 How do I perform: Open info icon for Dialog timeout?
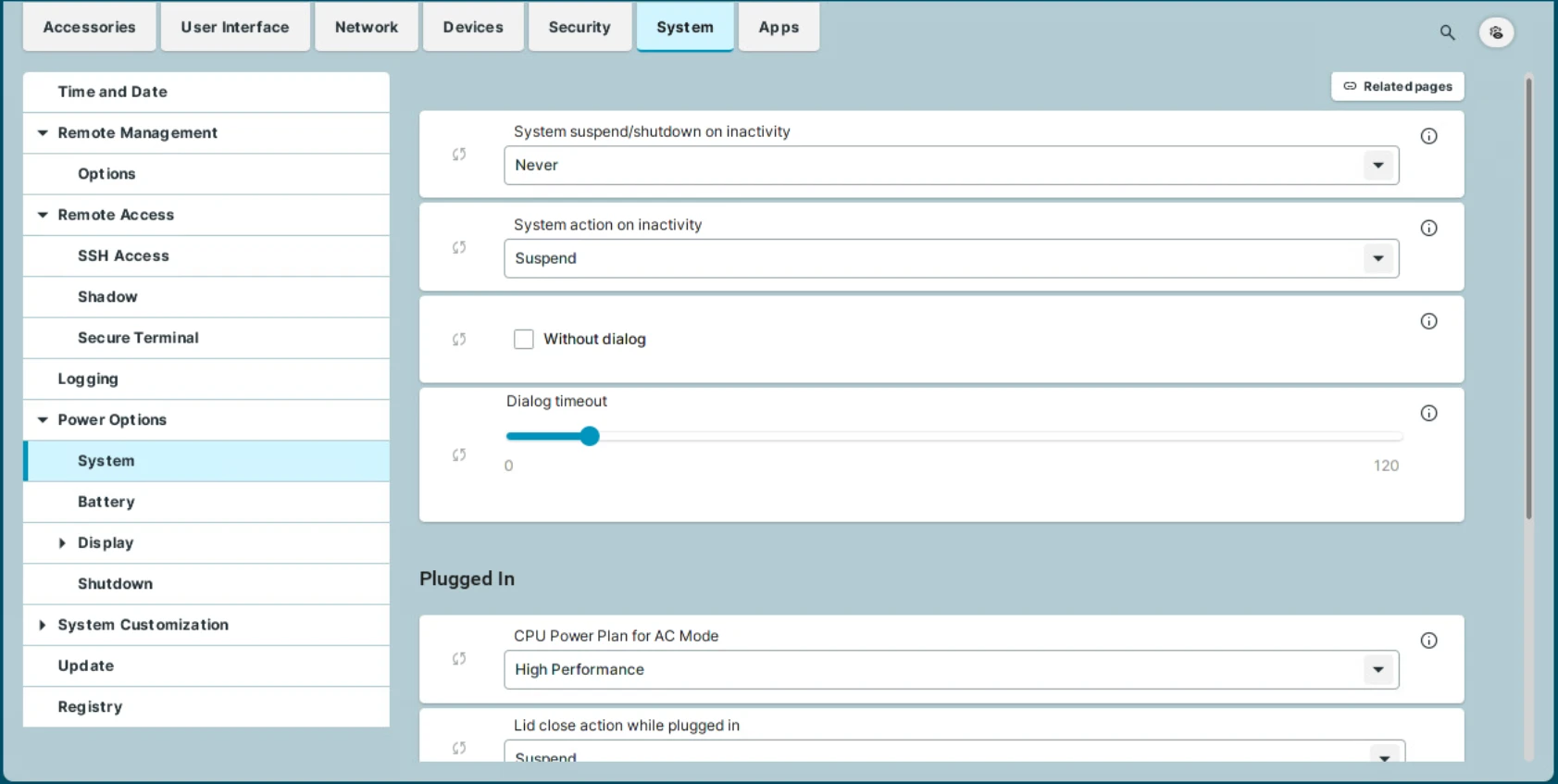pyautogui.click(x=1428, y=414)
